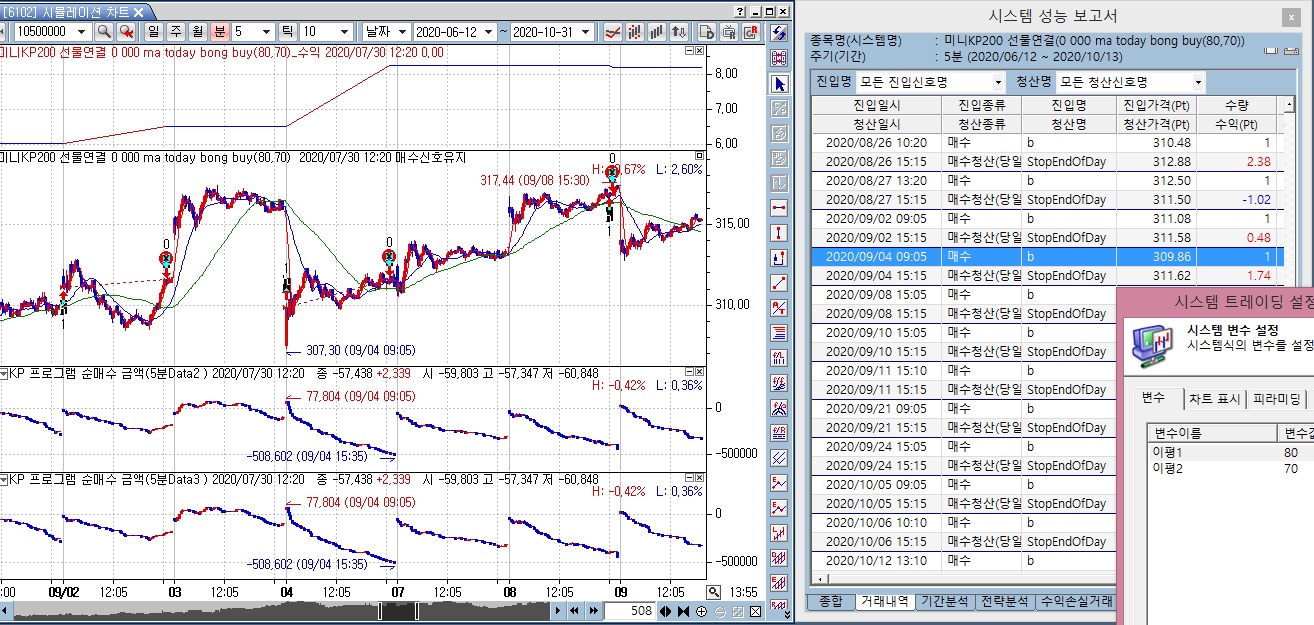Toggle the 일 (daily) period button
The height and width of the screenshot is (625, 1314).
[153, 32]
